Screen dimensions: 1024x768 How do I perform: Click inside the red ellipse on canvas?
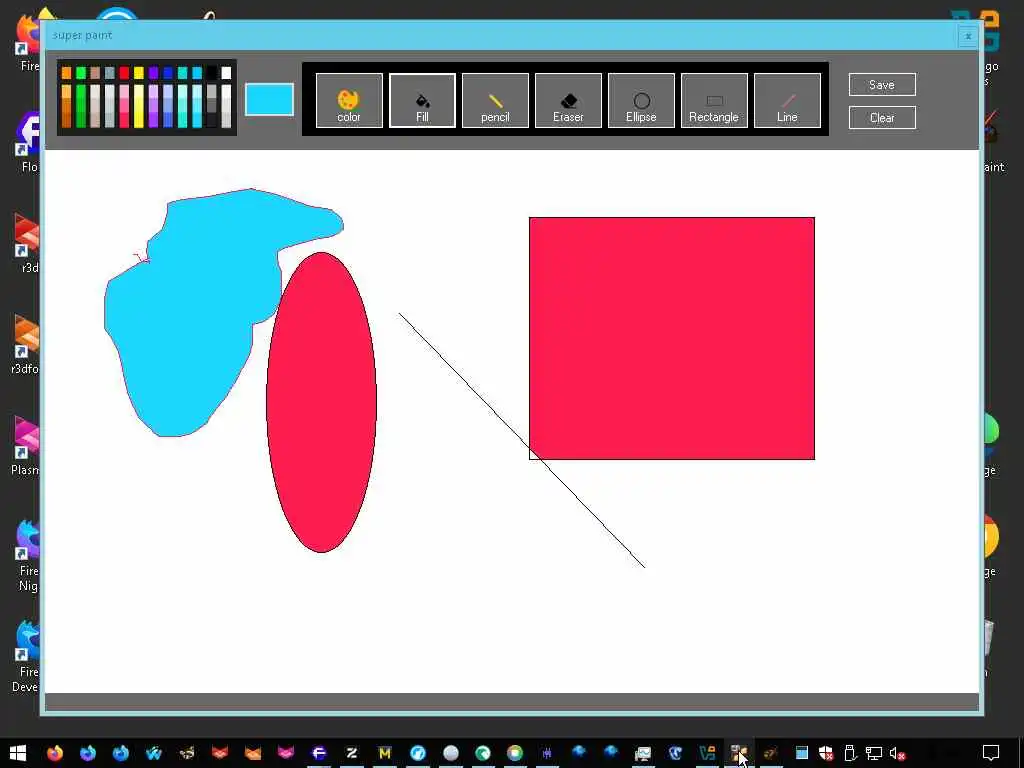click(321, 402)
